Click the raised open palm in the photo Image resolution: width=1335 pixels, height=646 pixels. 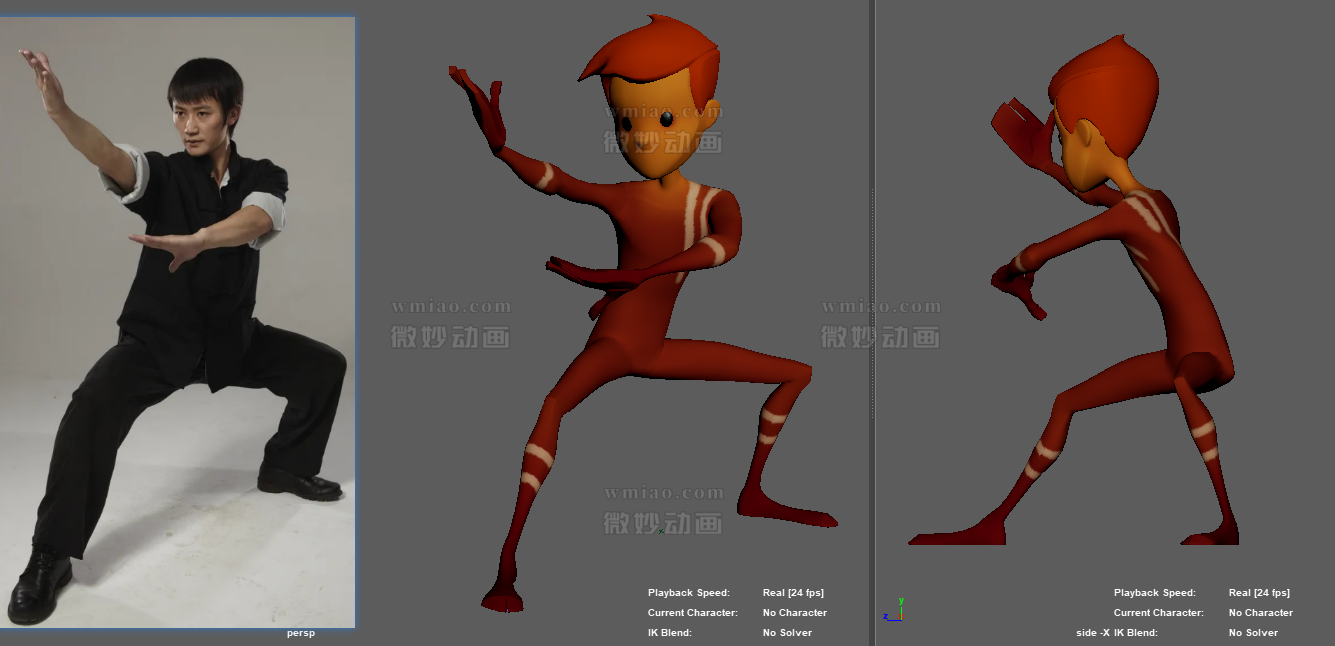[x=42, y=75]
